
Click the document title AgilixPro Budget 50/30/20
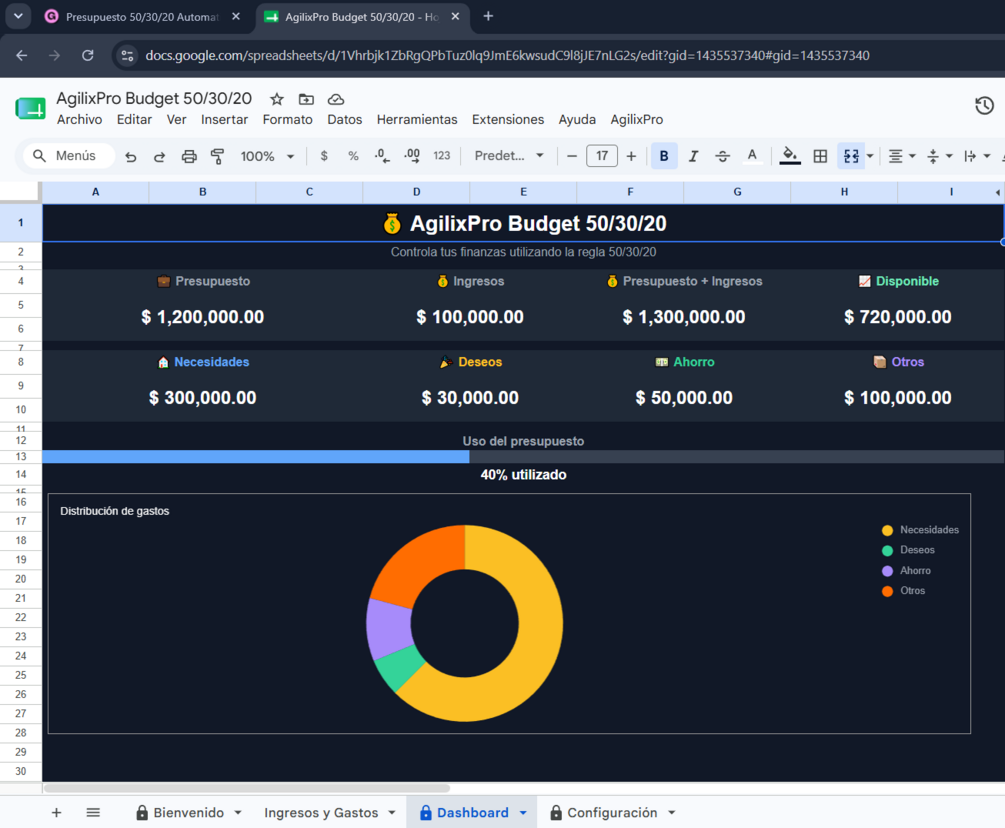click(x=154, y=98)
